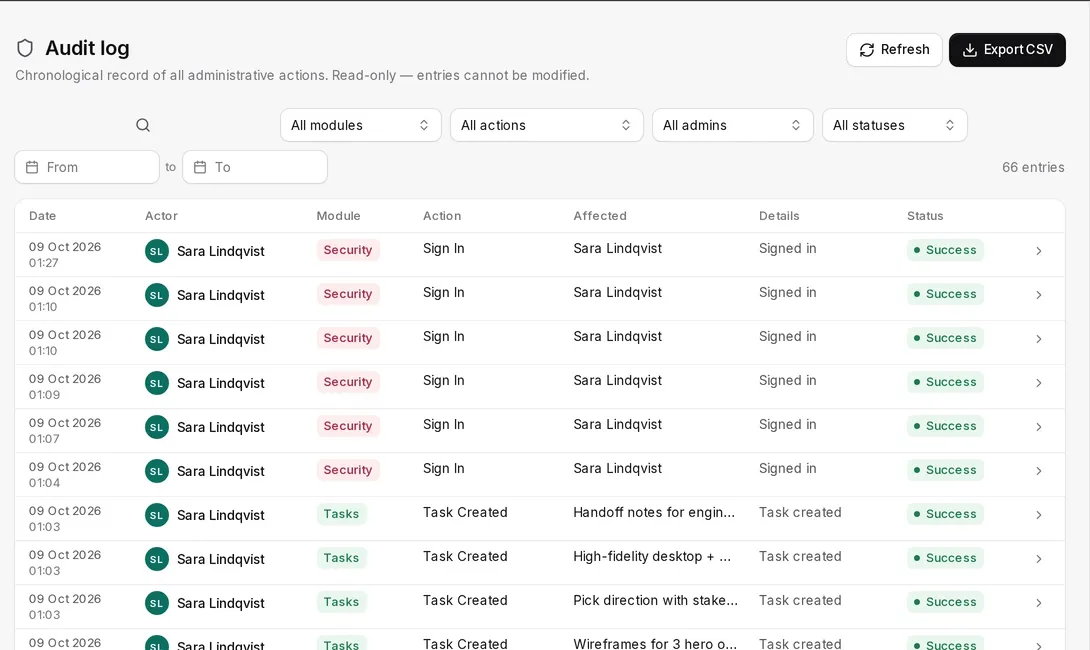Click 'High-fidelity desktop + ...' affected cell
The height and width of the screenshot is (650, 1090).
(652, 557)
